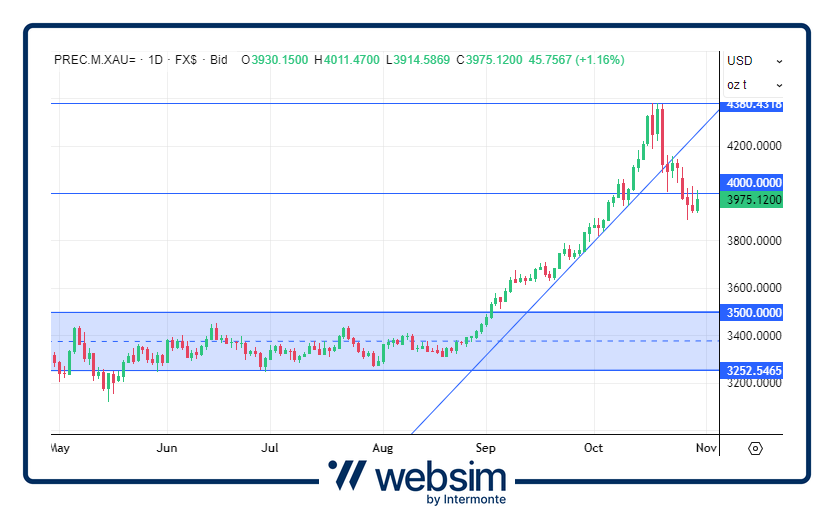Click the 4380.4318 price level label
The width and height of the screenshot is (834, 507).
(755, 104)
